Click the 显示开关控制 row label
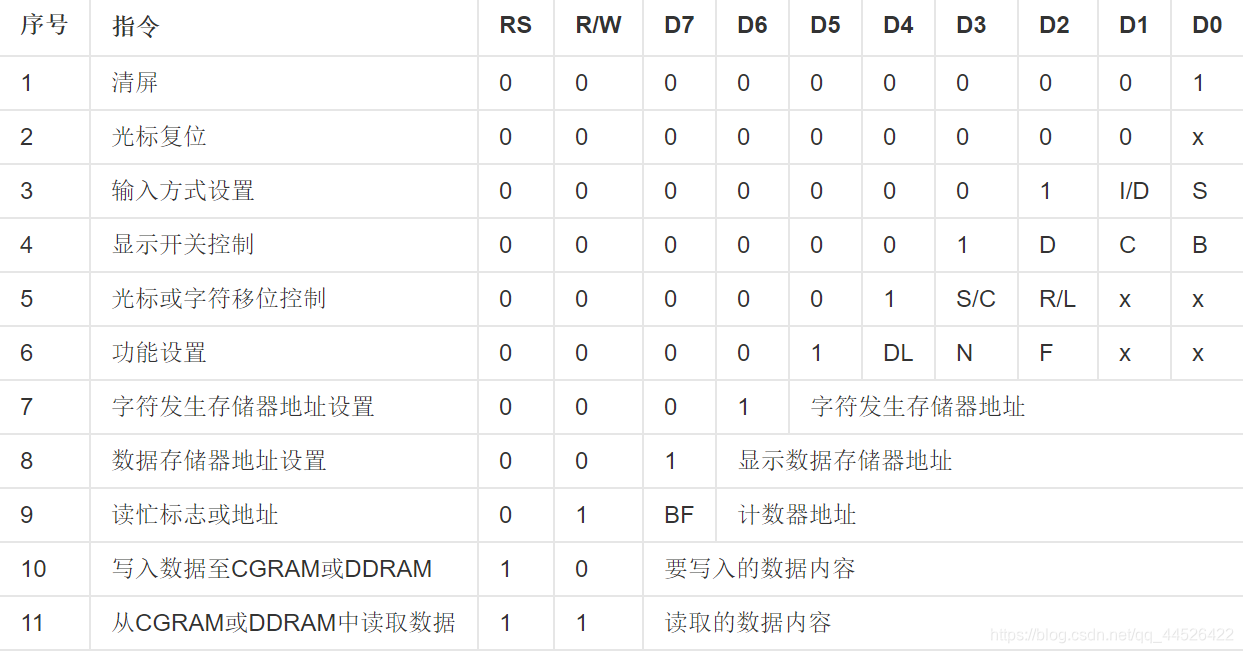1243x653 pixels. tap(183, 245)
